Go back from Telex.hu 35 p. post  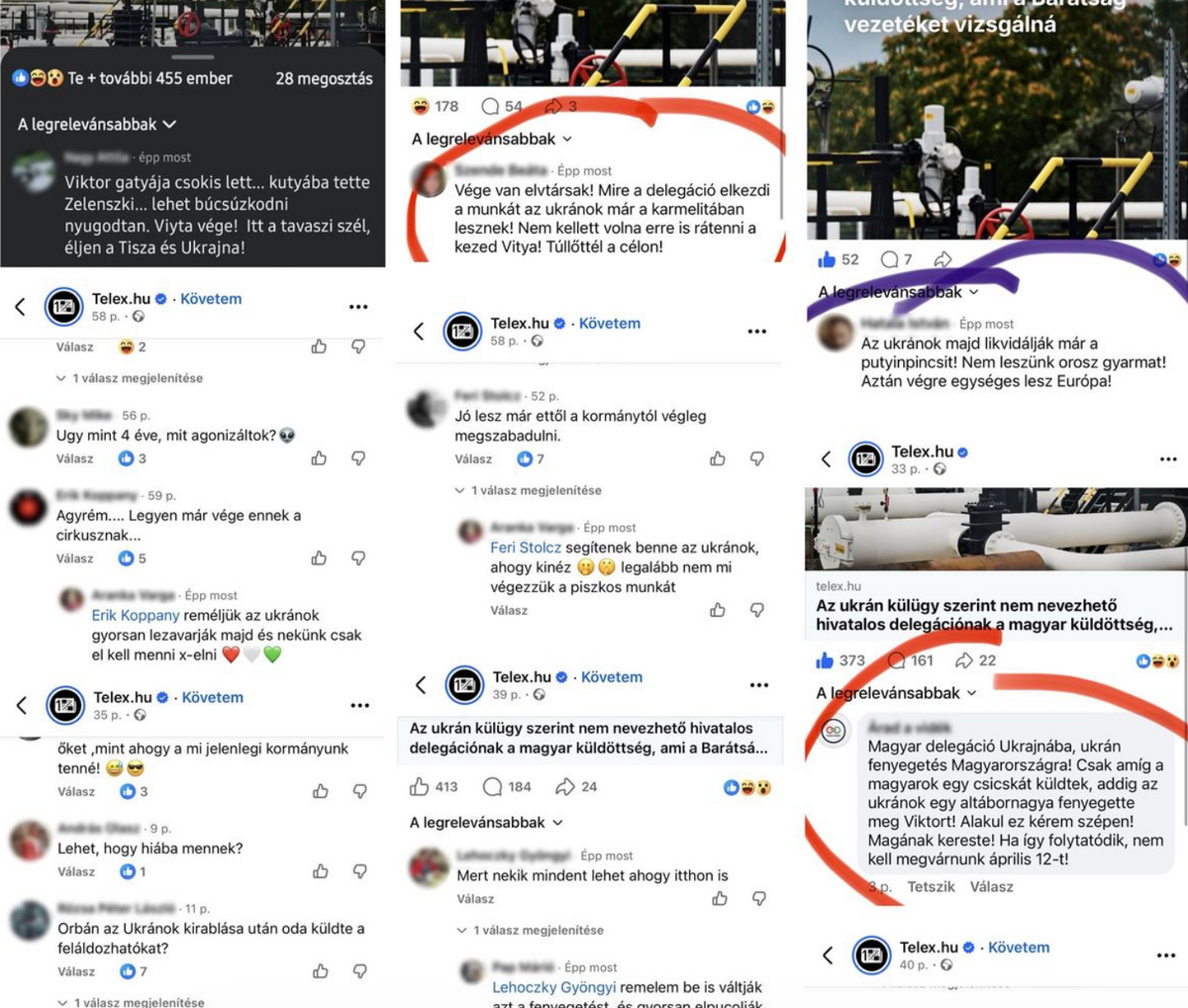click(22, 705)
